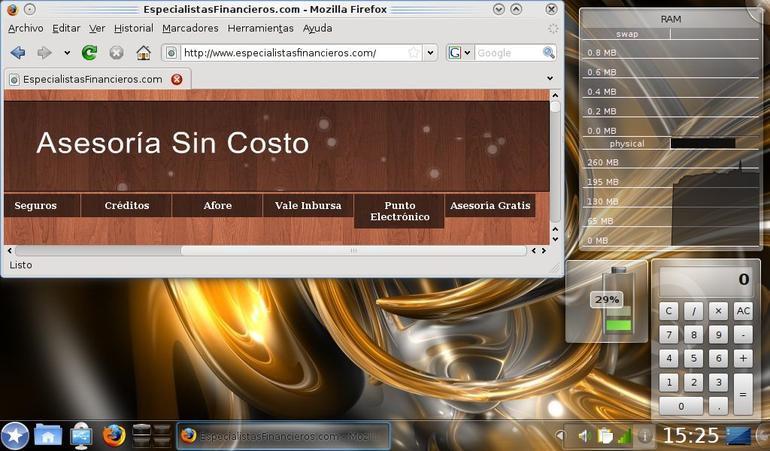
Task: Switch desktops using the pager widget
Action: click(x=151, y=435)
